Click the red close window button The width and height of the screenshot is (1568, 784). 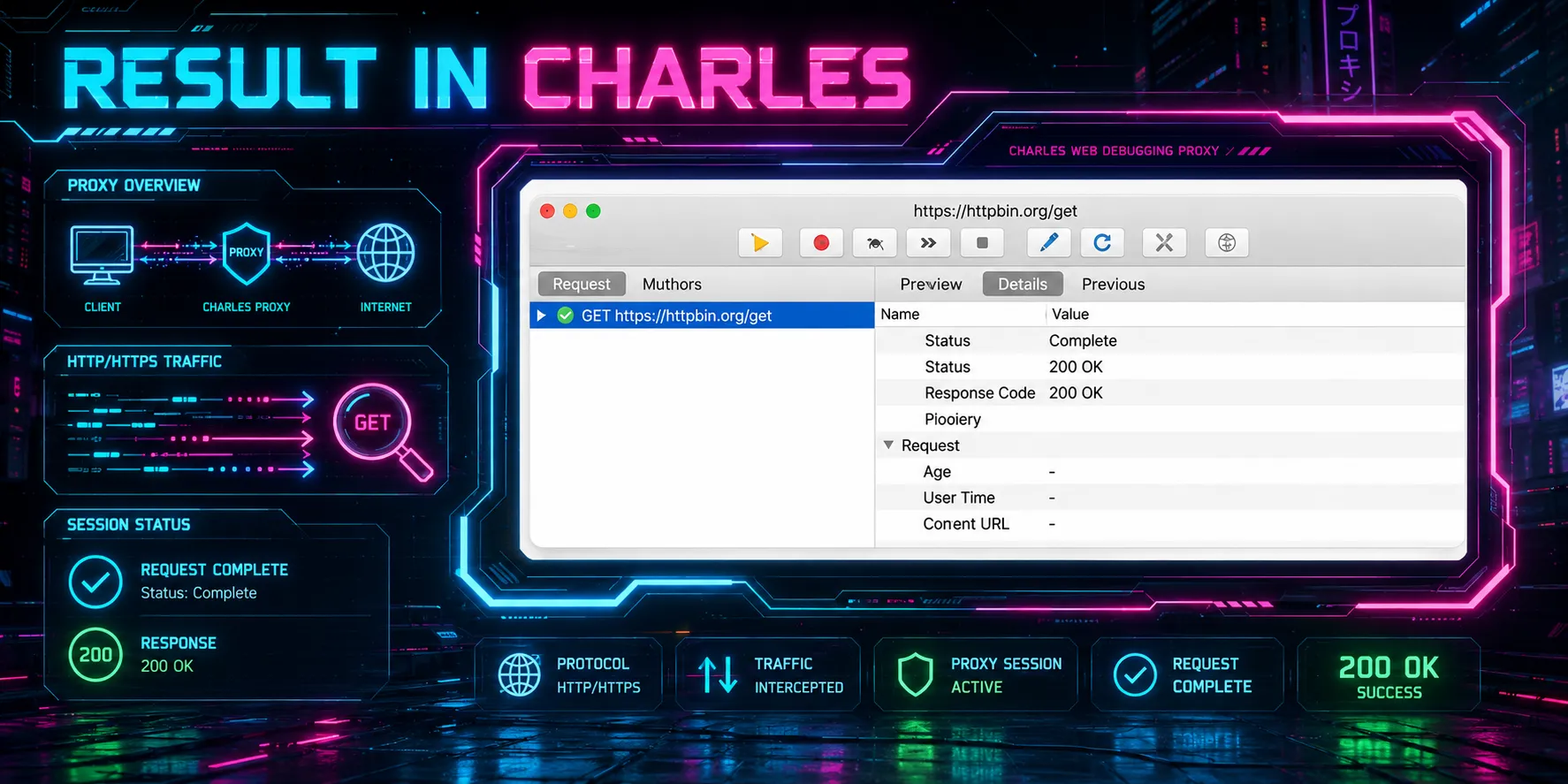547,210
